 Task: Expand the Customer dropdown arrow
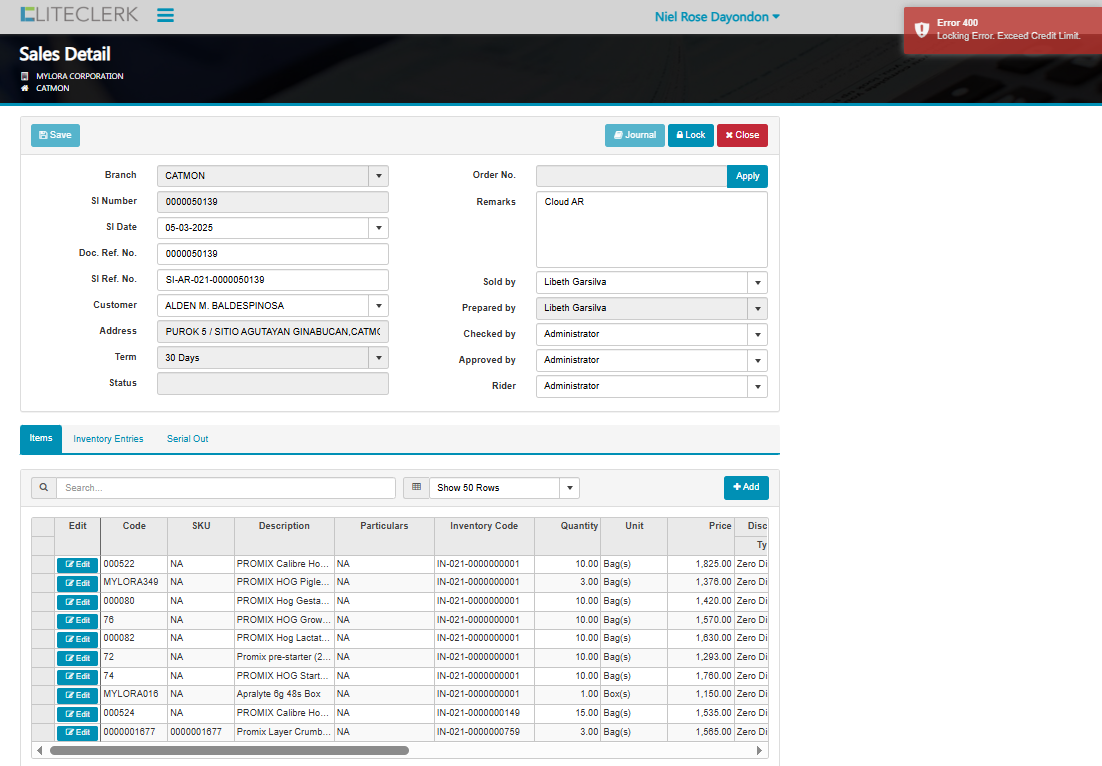pos(378,306)
